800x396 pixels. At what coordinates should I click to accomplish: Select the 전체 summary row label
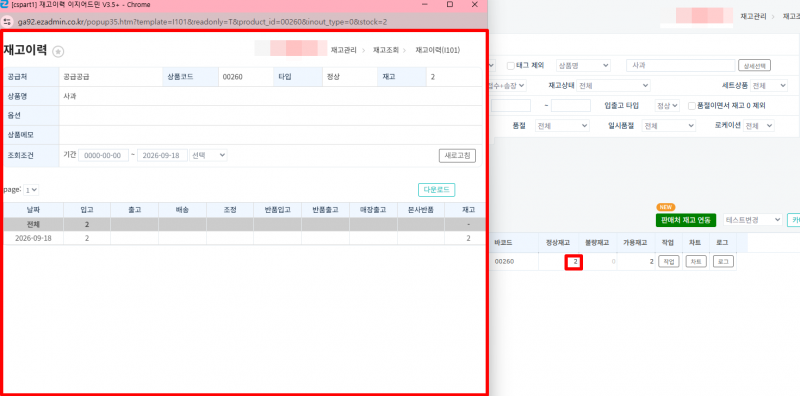(33, 225)
